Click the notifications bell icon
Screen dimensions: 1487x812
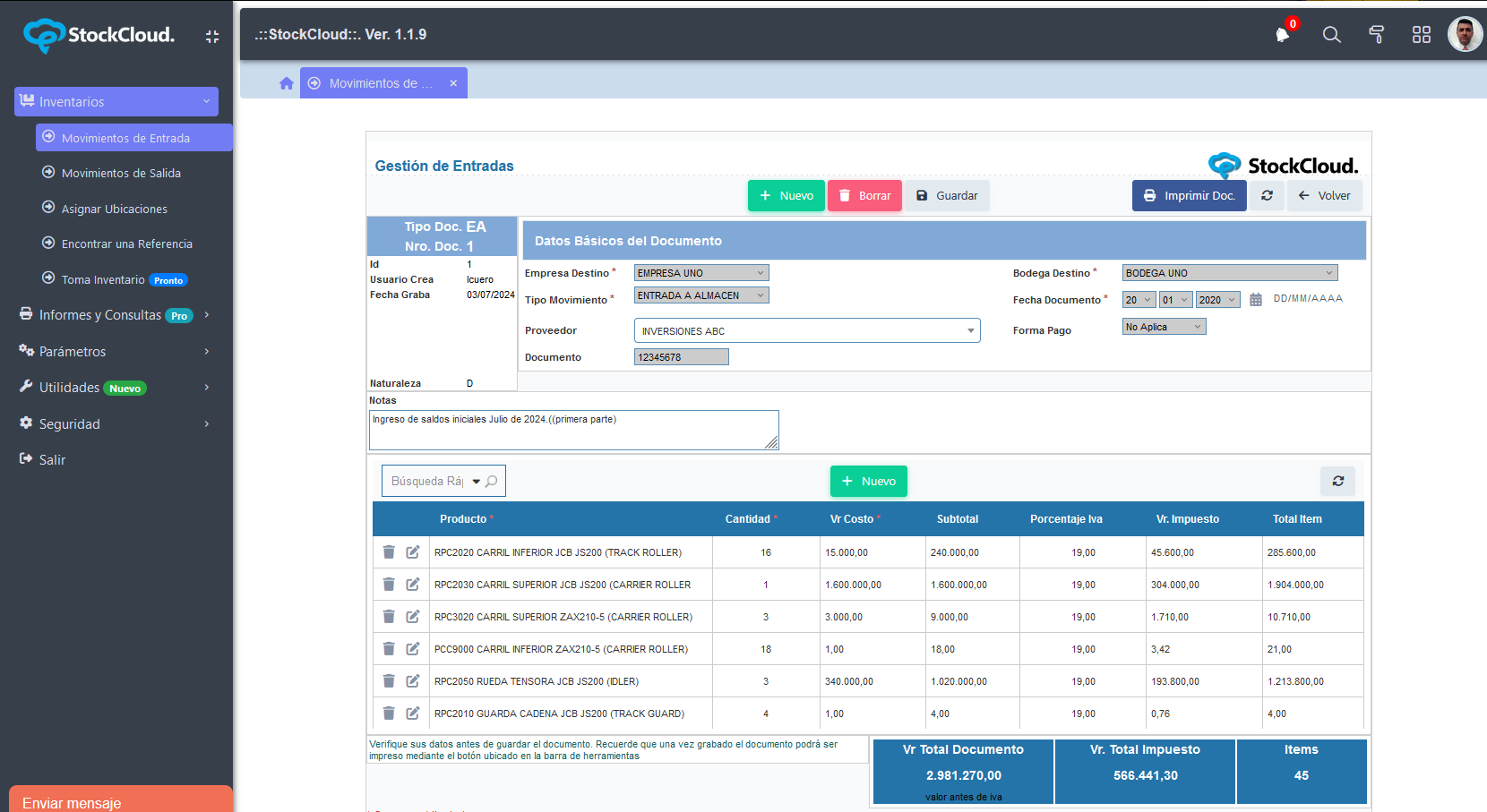click(x=1283, y=35)
